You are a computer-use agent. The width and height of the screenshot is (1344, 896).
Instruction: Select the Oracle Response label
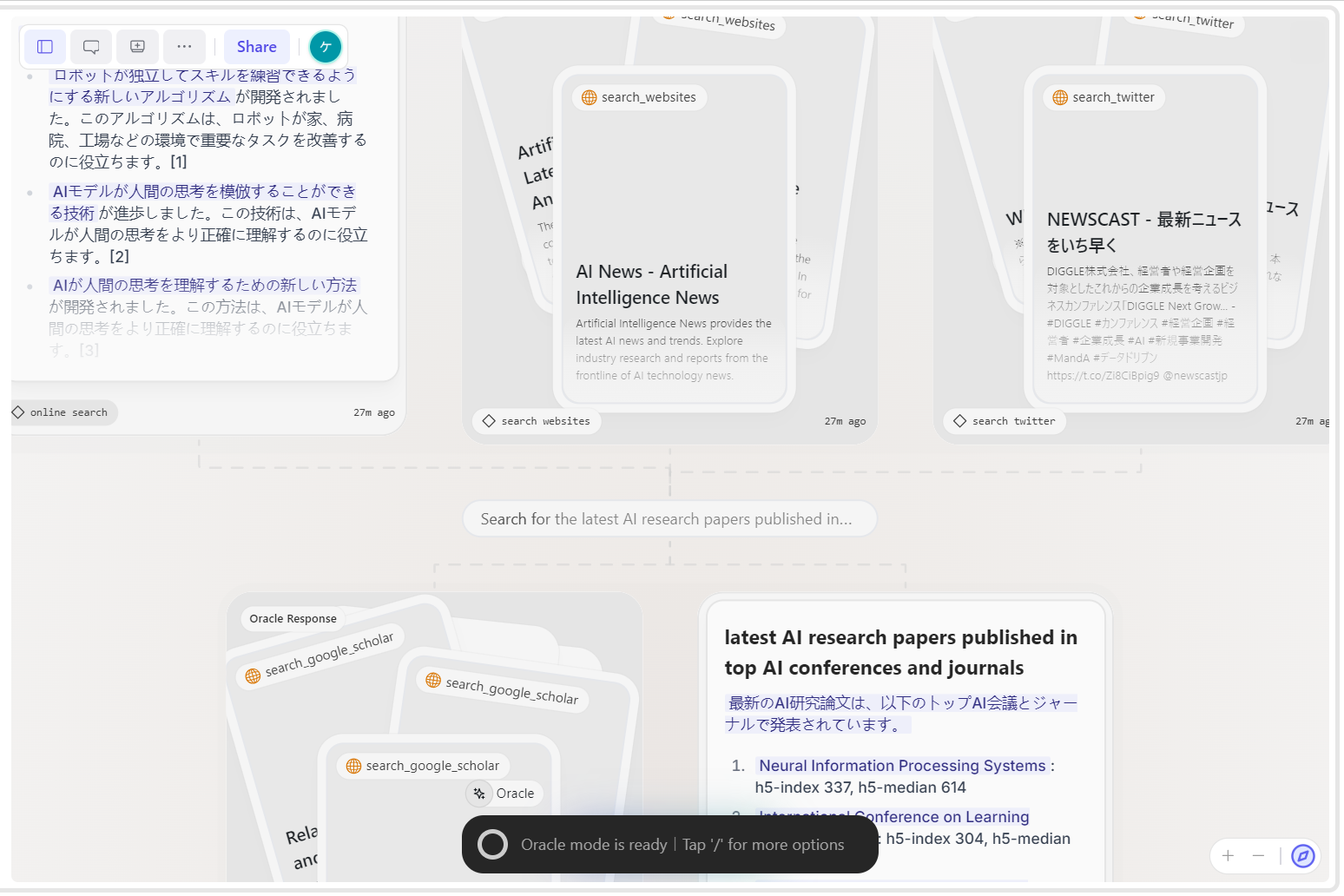coord(293,619)
